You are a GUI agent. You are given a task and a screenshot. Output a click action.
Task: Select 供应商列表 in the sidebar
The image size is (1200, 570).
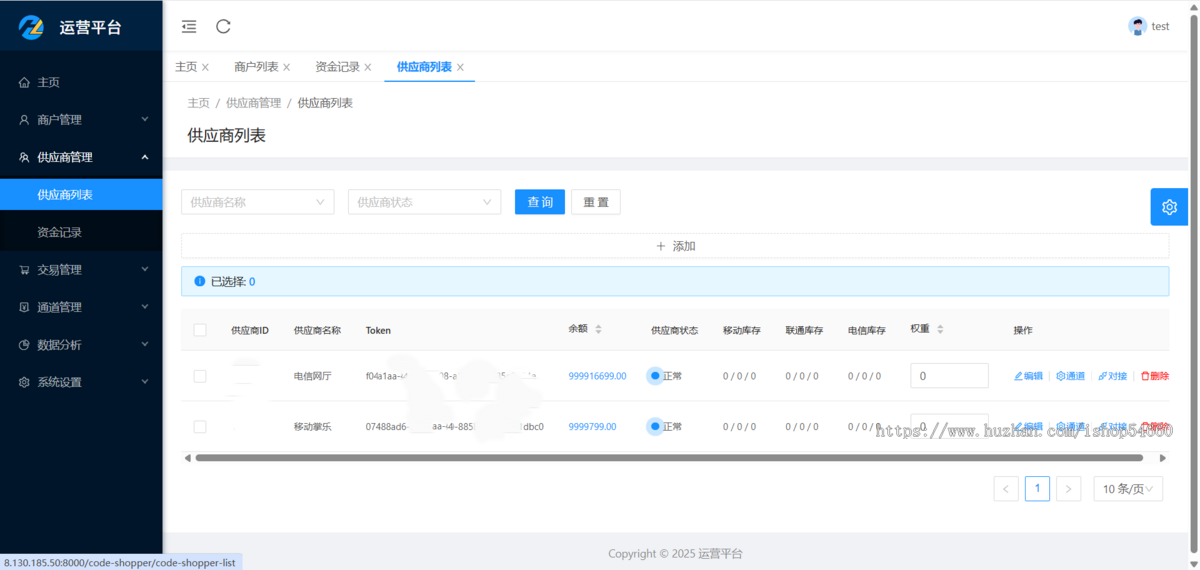click(81, 194)
